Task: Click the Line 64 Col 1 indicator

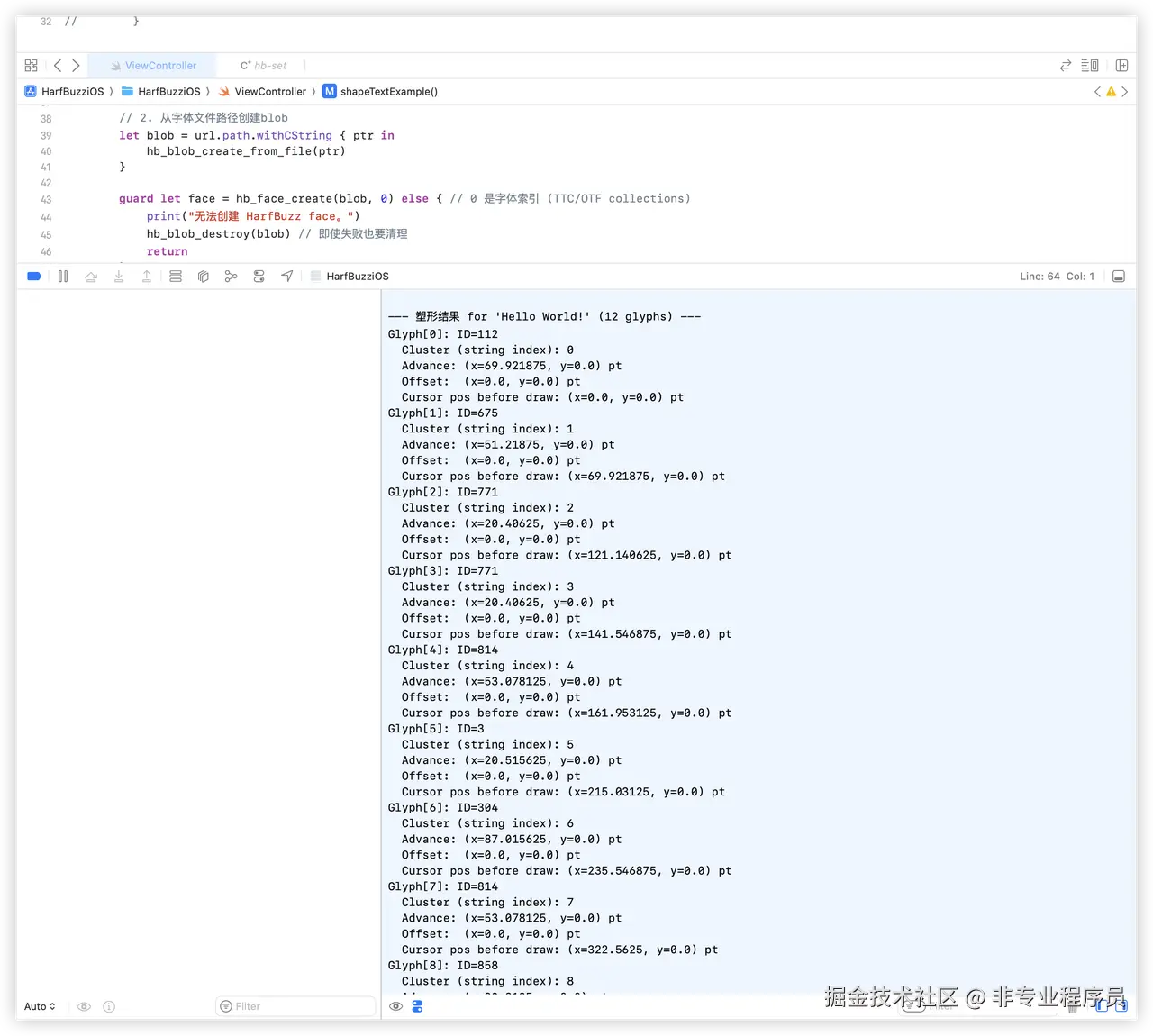Action: [1057, 277]
